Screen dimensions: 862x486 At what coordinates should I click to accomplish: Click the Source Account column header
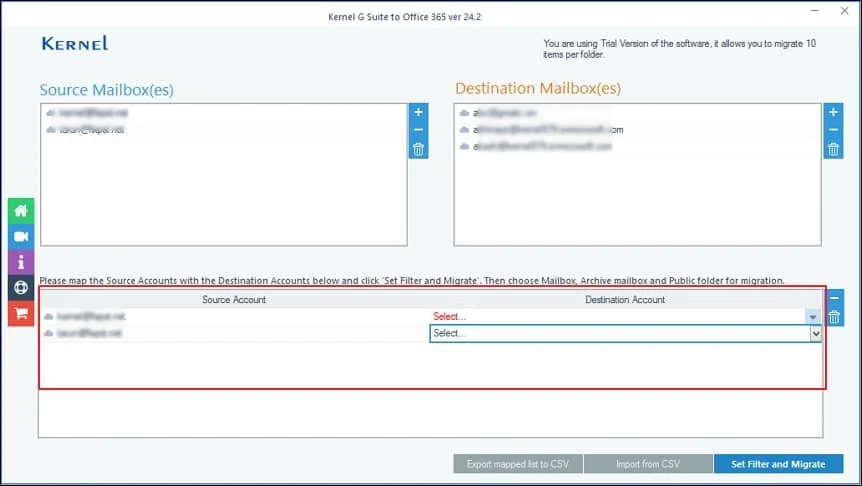coord(234,300)
